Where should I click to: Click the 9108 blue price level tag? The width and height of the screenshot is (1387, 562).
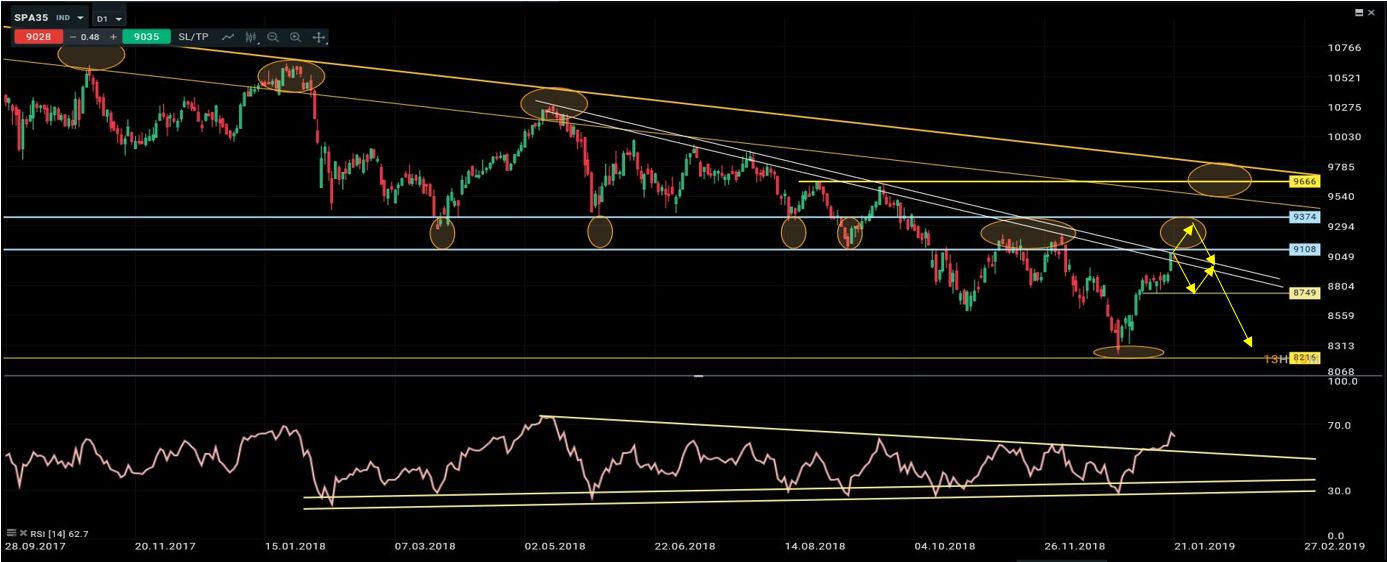[1304, 250]
